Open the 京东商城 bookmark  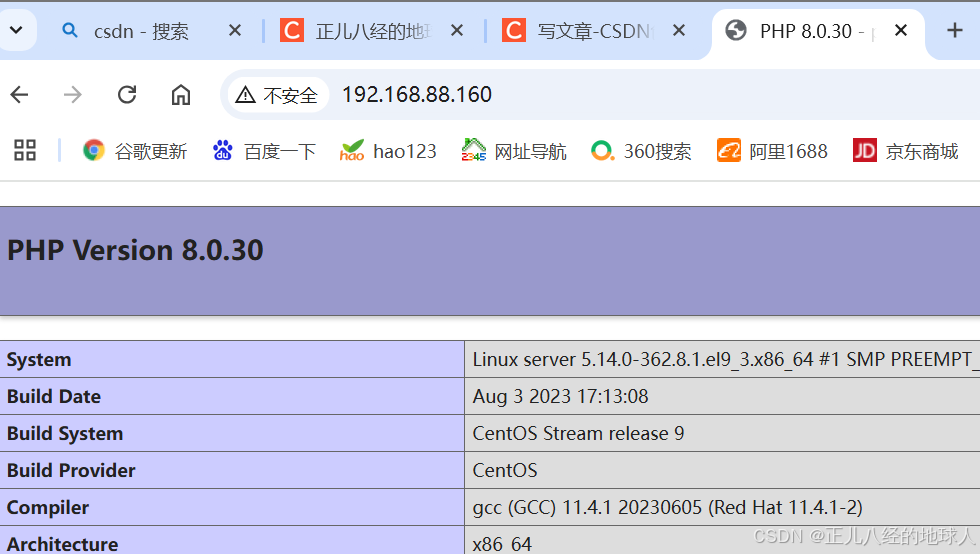[x=906, y=151]
